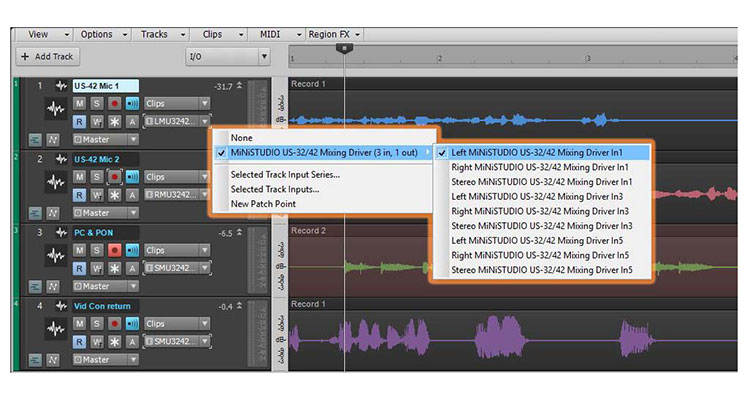This screenshot has height=400, width=748.
Task: Open SMU3242 input dropdown on PC & PON
Action: click(x=177, y=268)
